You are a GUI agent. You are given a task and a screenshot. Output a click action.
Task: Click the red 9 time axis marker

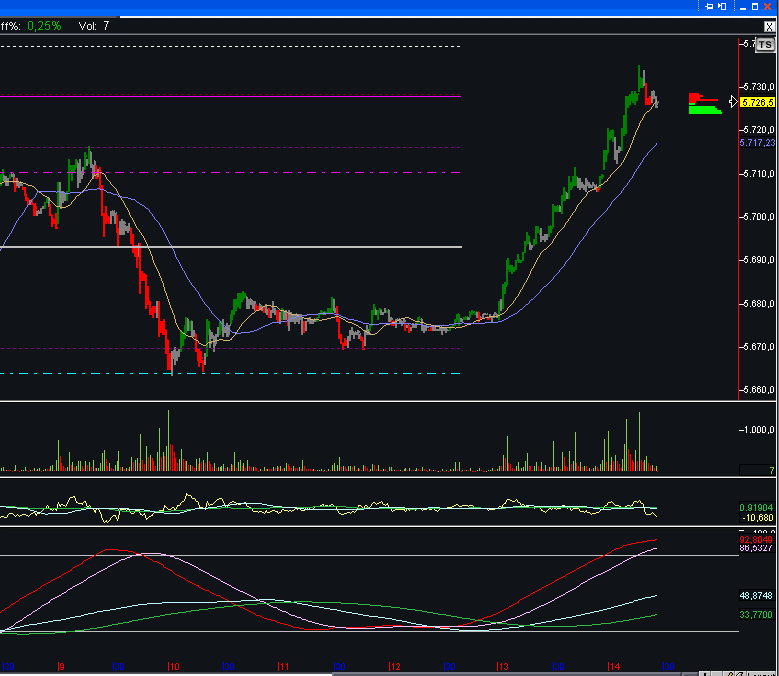61,667
